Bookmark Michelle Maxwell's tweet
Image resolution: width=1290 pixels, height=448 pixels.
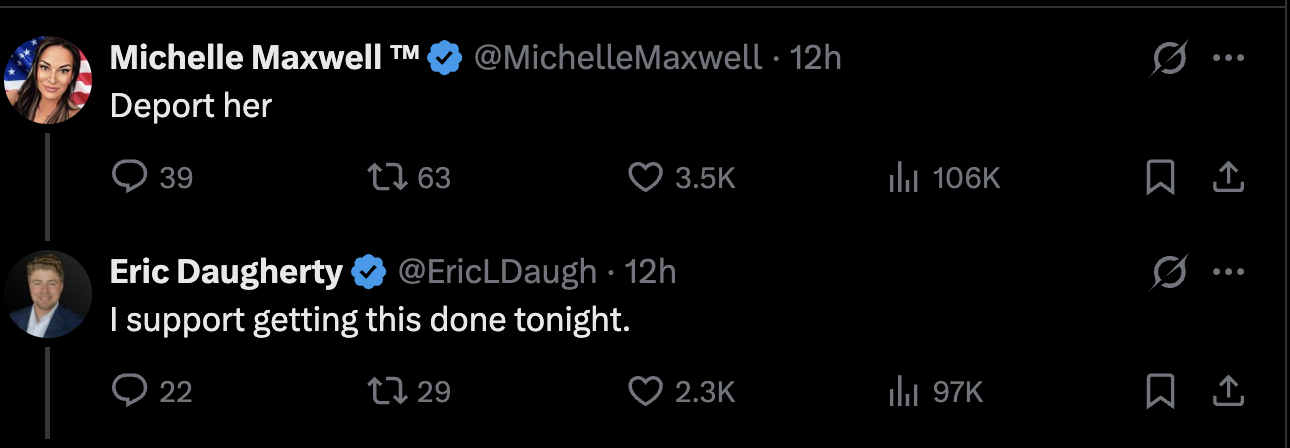pyautogui.click(x=1160, y=178)
